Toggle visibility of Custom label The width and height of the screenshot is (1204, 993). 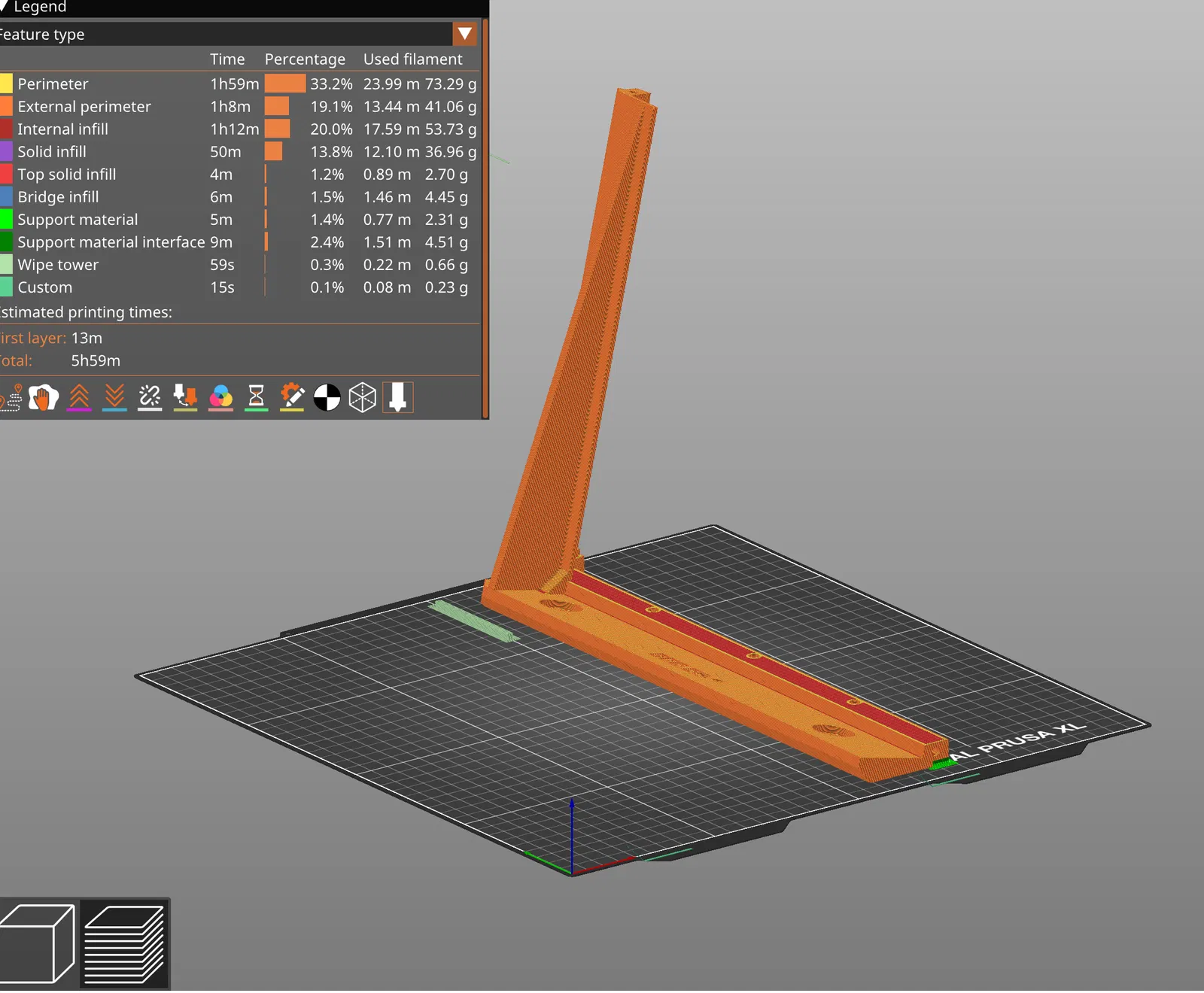pos(45,287)
